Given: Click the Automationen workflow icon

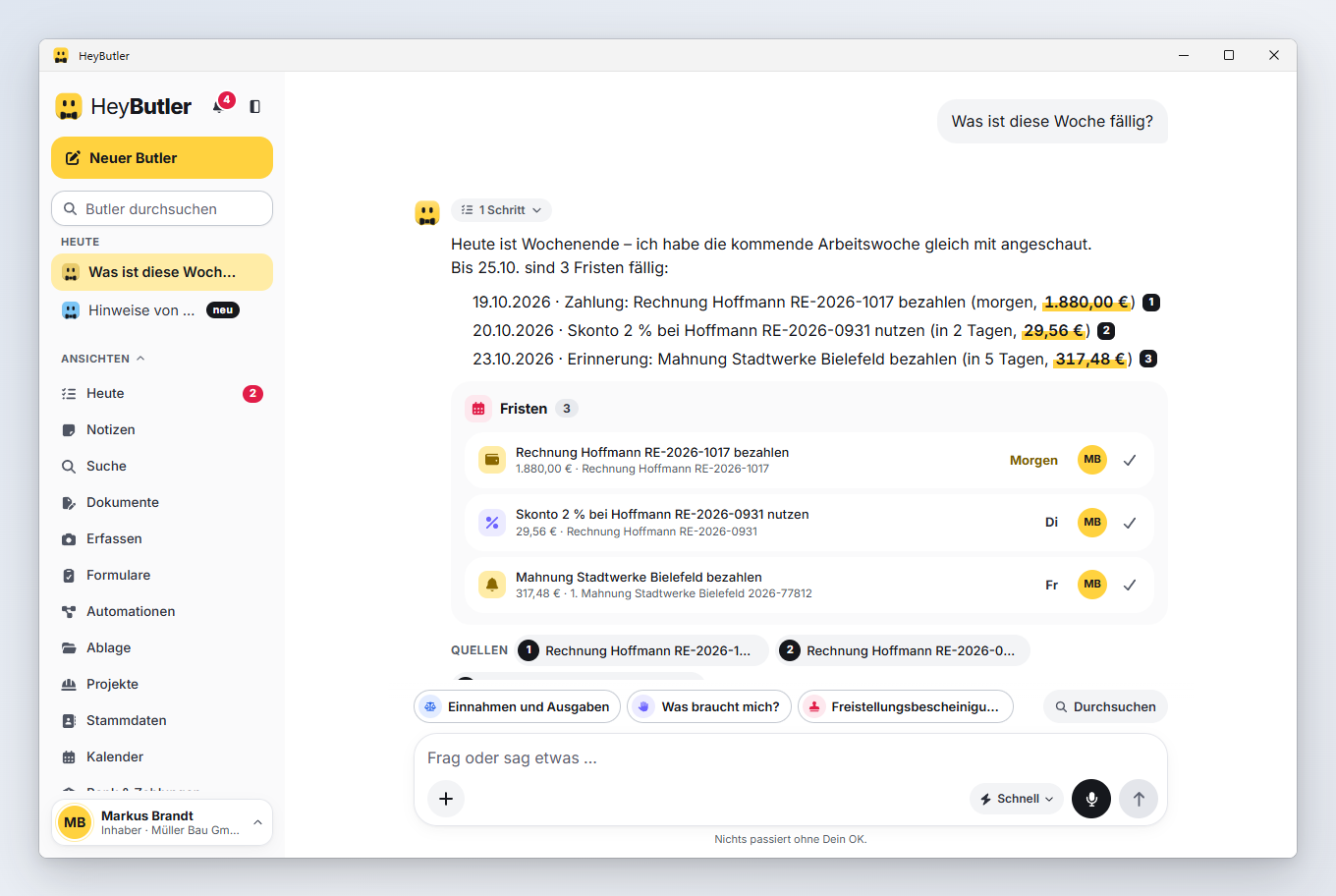Looking at the screenshot, I should 69,612.
